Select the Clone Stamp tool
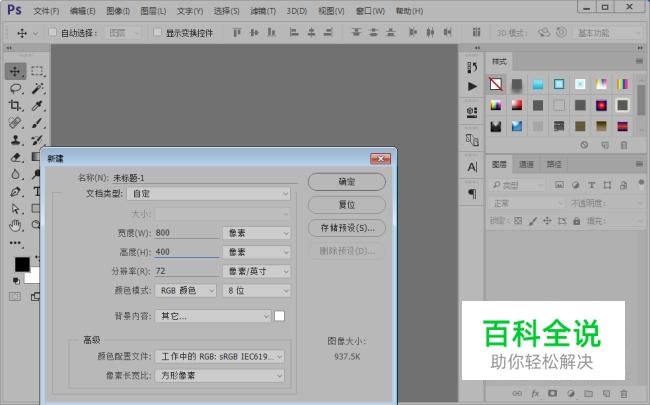The width and height of the screenshot is (650, 405). point(15,140)
